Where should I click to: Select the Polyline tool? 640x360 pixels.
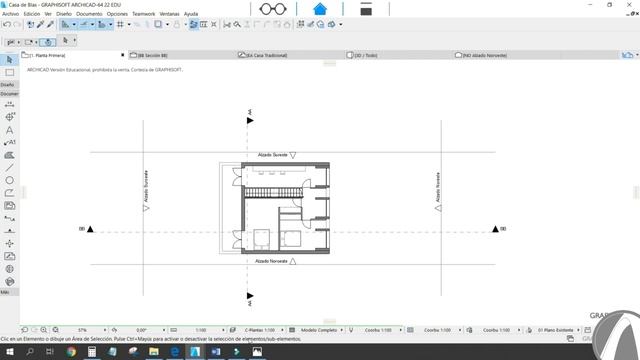point(9,193)
